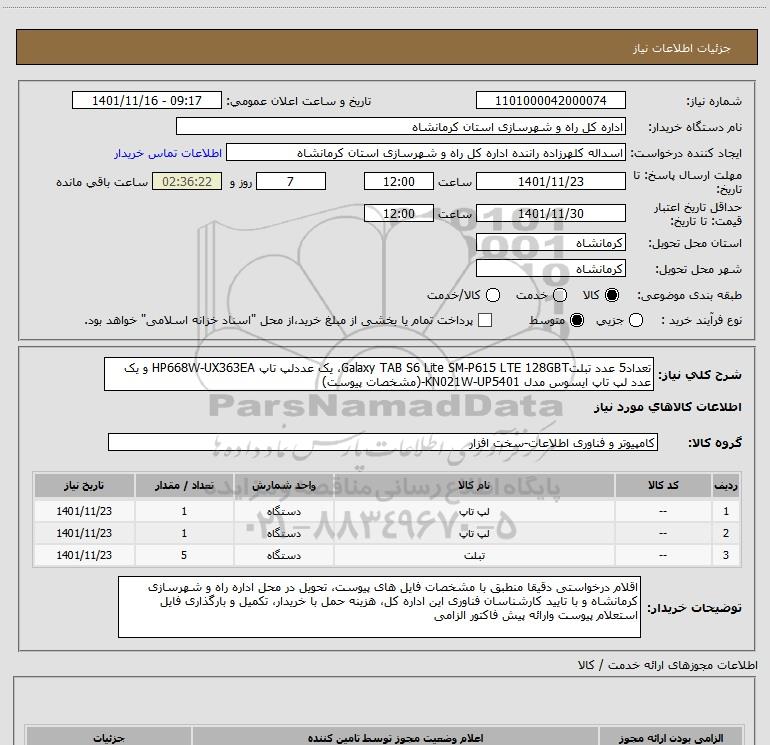
Task: Select the کالا radio button
Action: [x=612, y=295]
